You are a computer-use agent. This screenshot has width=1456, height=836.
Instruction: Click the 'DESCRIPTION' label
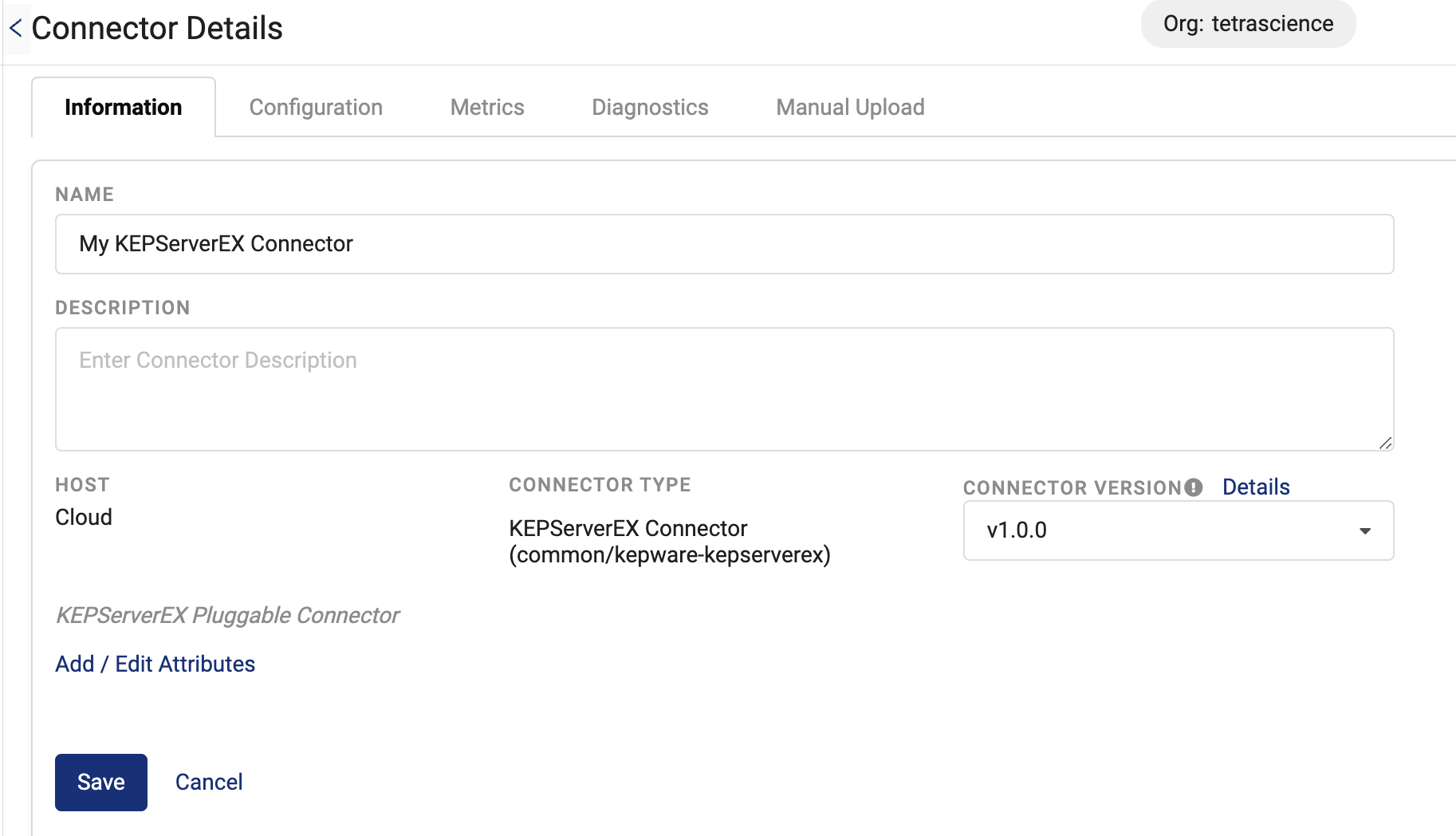pyautogui.click(x=123, y=307)
